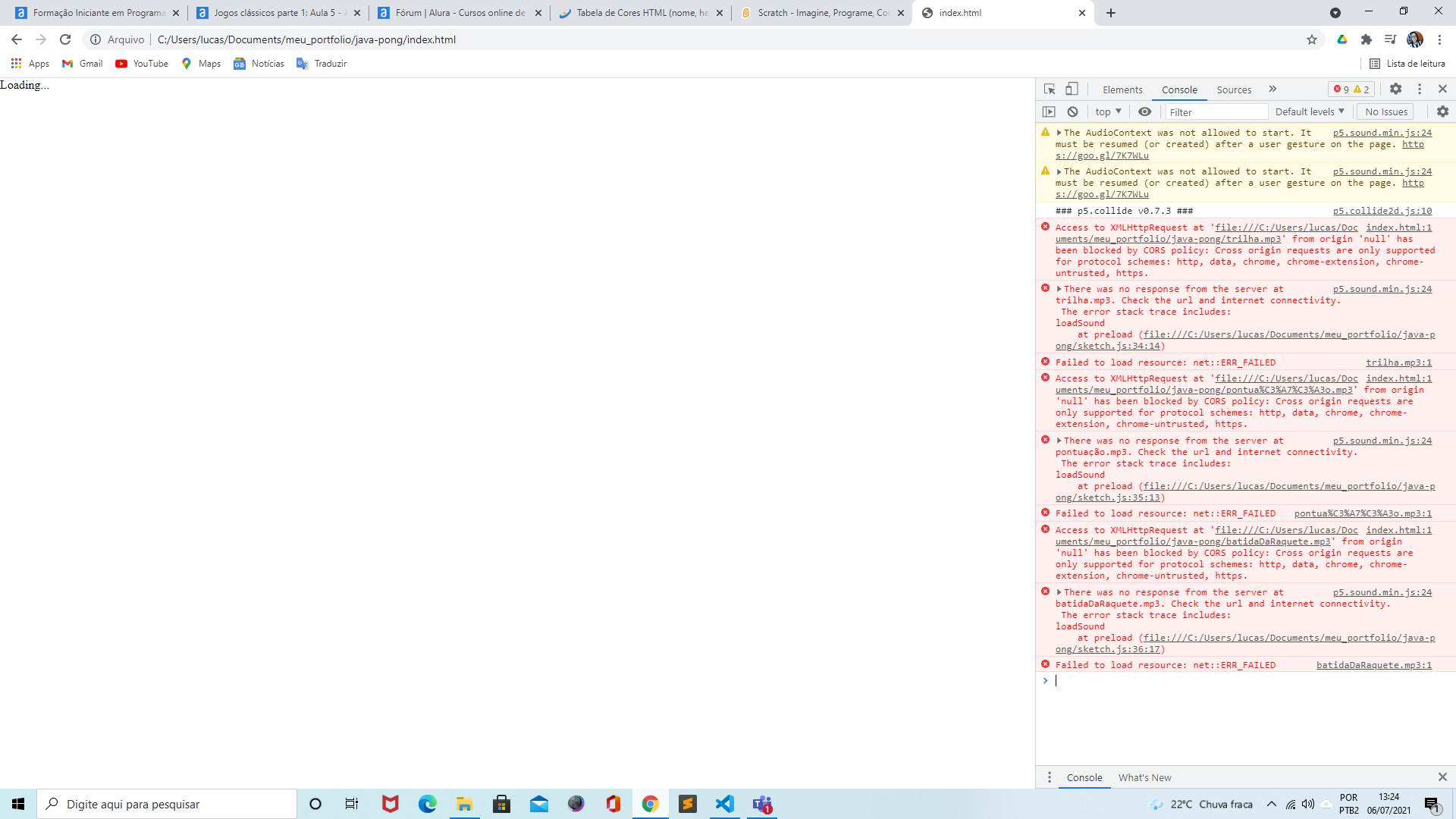This screenshot has width=1456, height=819.
Task: Switch to Tabela de Cores HTML tab
Action: click(642, 13)
